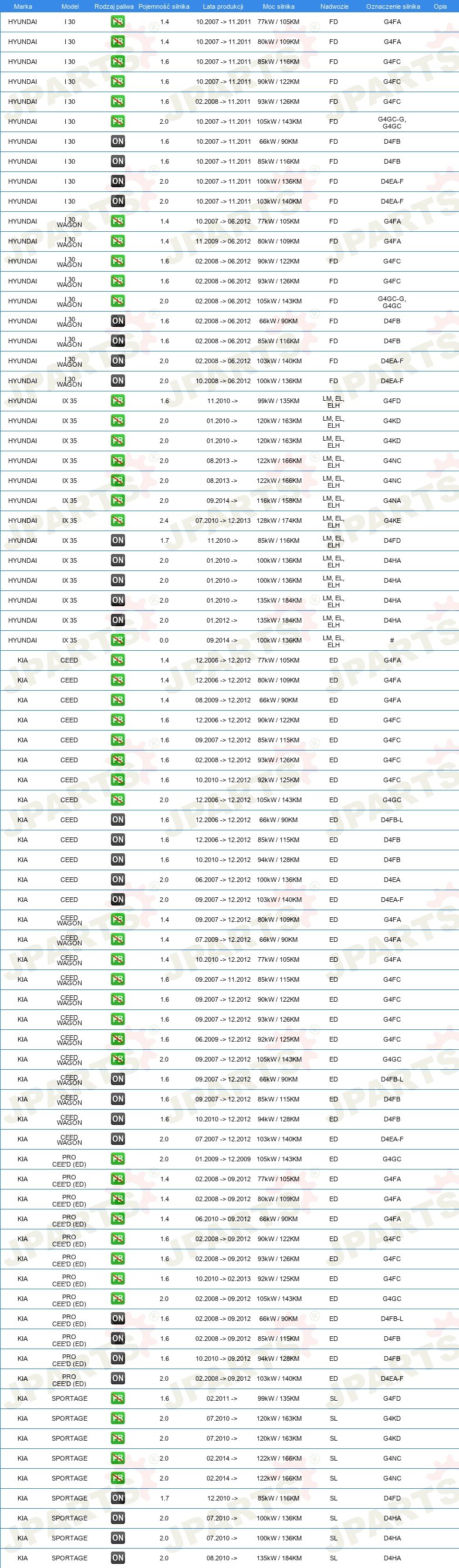
Task: Click petrol icon, CEED WAGON 07.2009 66kW row
Action: 117,940
